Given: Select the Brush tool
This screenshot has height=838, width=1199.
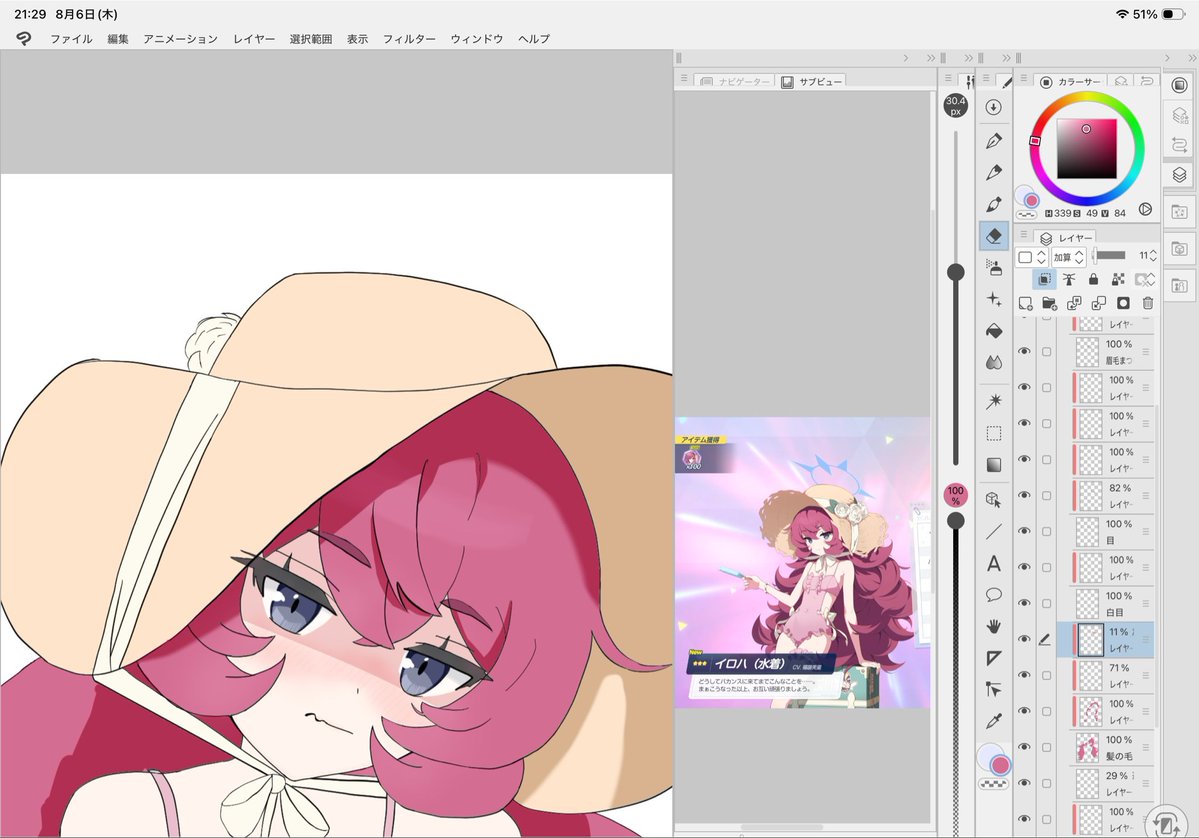Looking at the screenshot, I should [993, 204].
